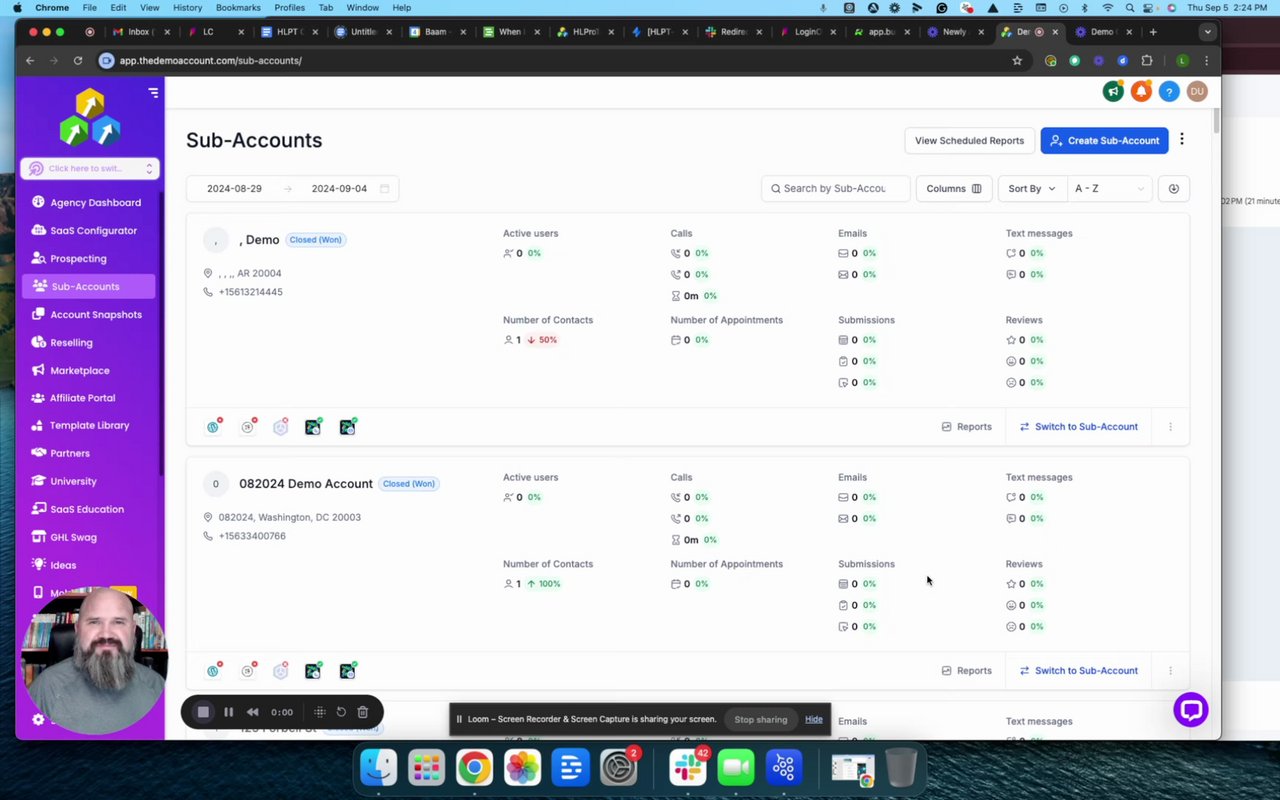
Task: Click the download export icon button
Action: [1174, 188]
